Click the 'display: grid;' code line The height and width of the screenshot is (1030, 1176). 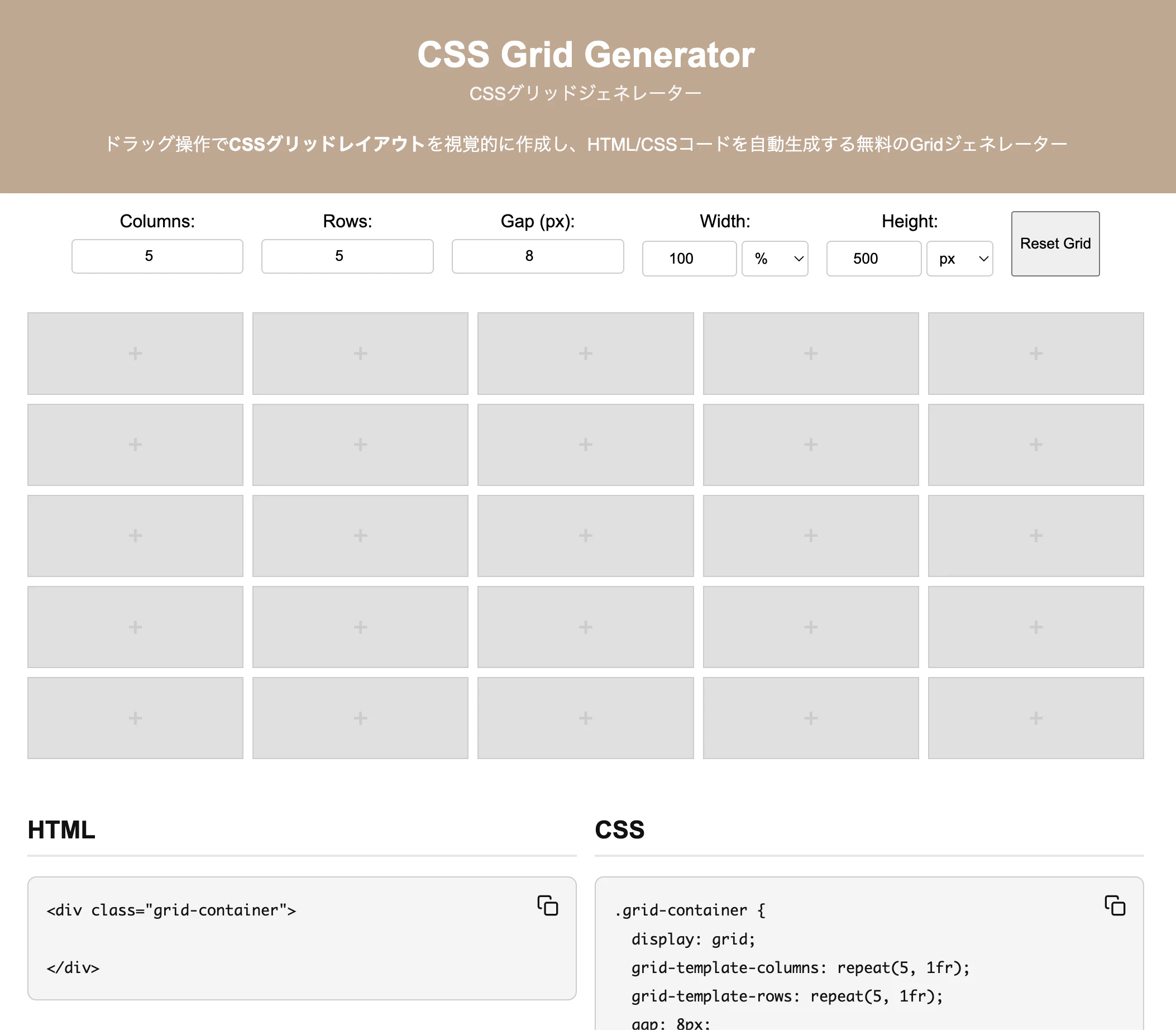693,939
